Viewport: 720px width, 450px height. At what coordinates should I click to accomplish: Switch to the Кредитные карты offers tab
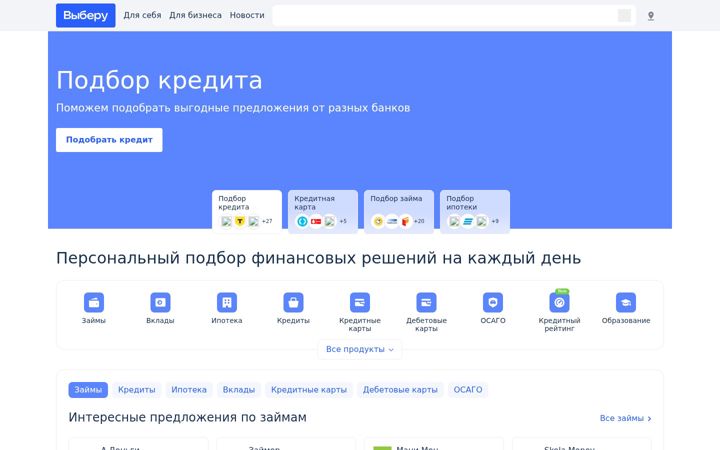(x=309, y=390)
